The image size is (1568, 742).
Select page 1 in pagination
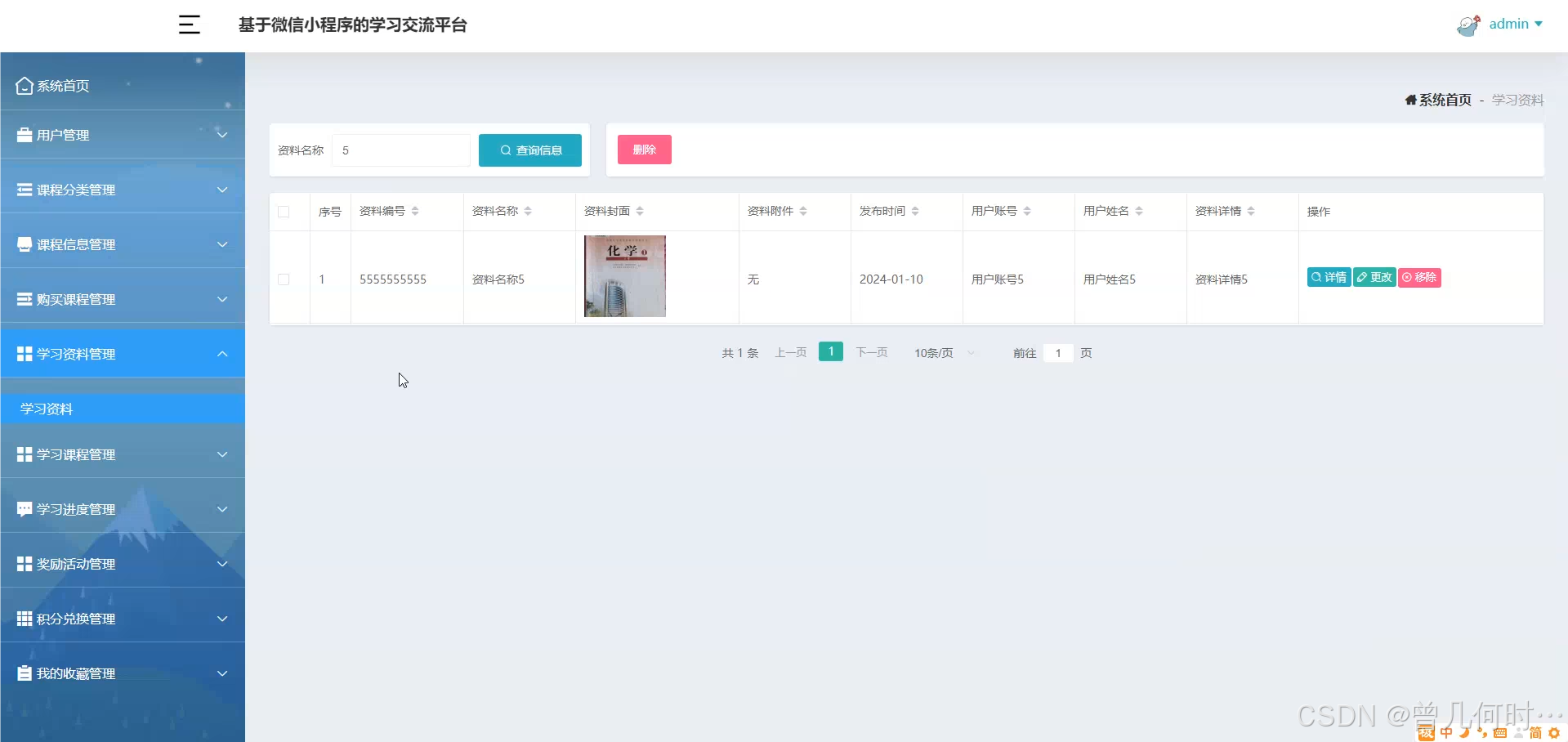tap(831, 351)
